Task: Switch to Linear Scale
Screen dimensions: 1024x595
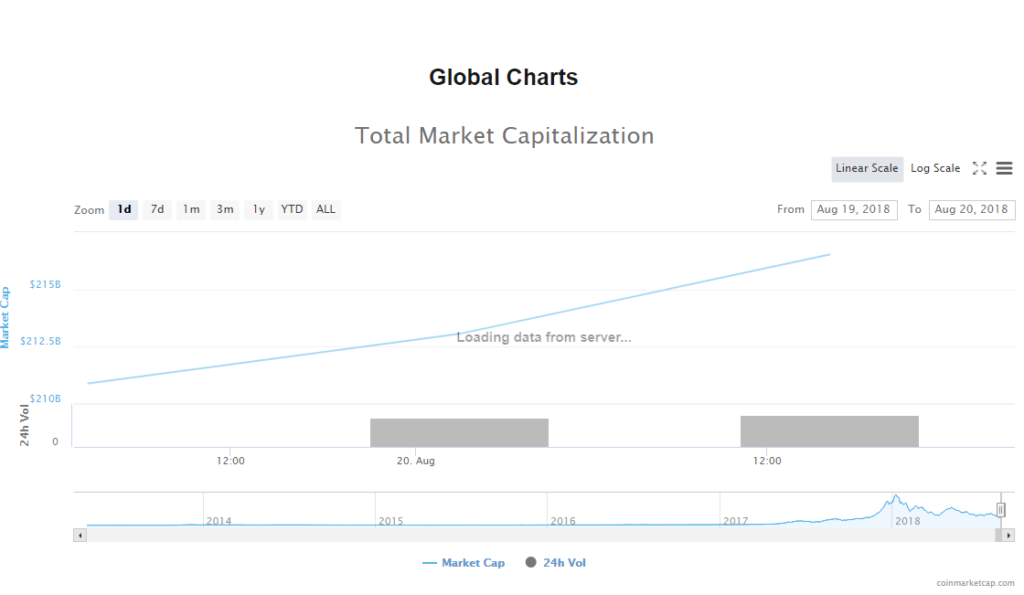Action: [x=866, y=168]
